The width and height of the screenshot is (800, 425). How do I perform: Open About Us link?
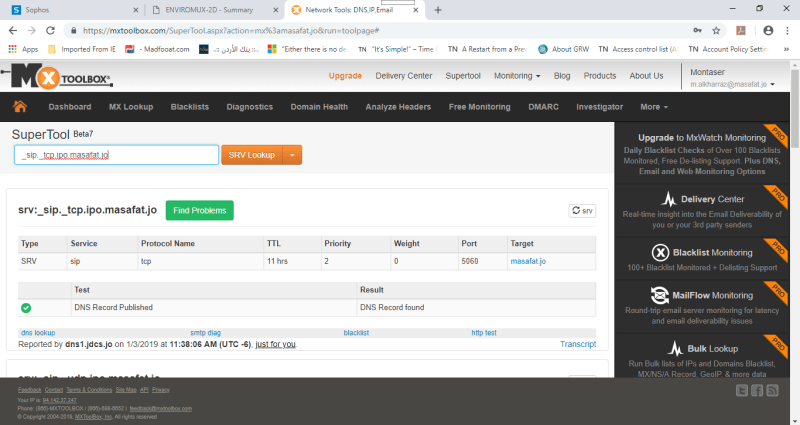tap(646, 76)
